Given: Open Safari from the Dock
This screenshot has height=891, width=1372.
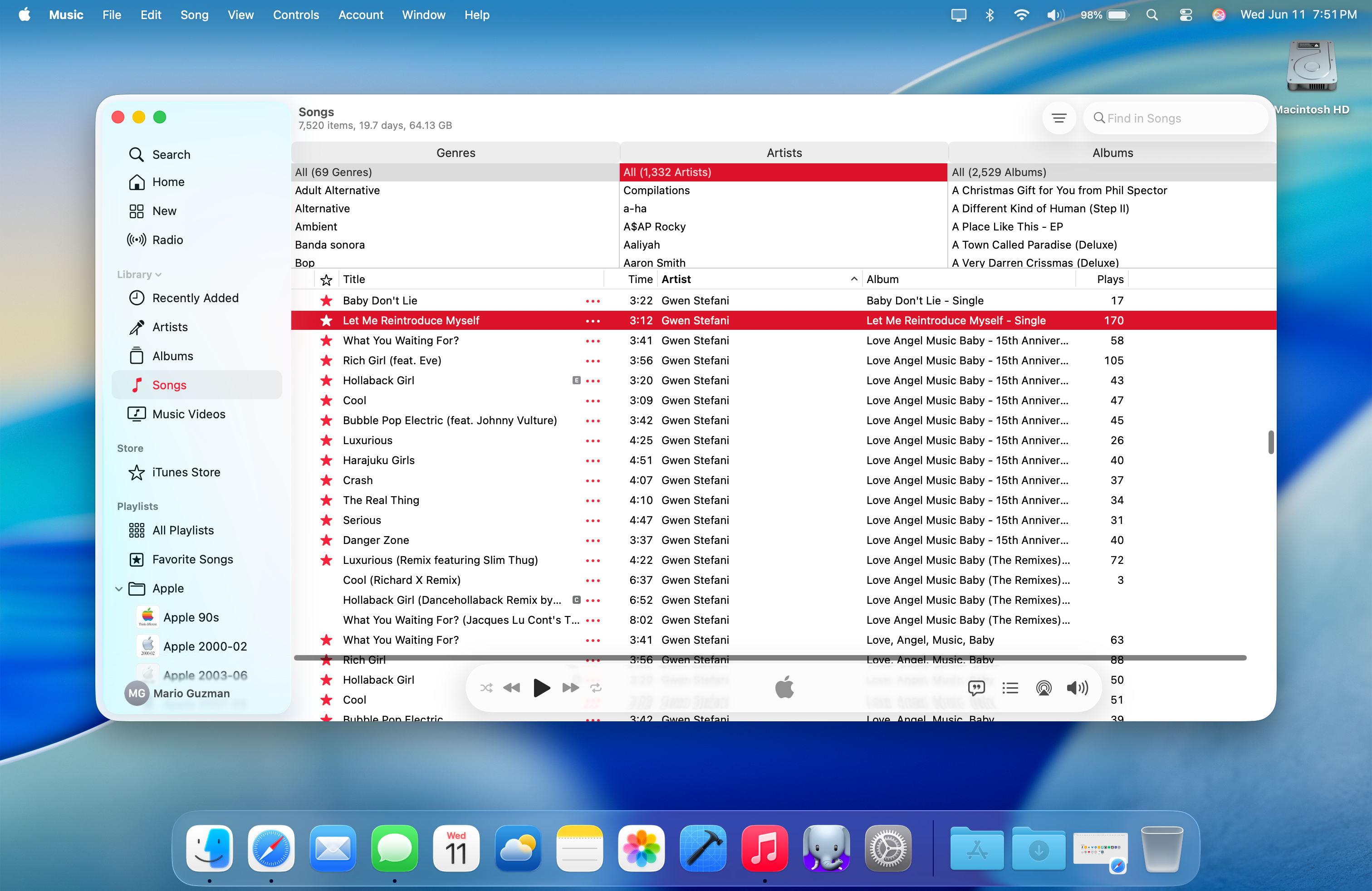Looking at the screenshot, I should click(x=271, y=849).
